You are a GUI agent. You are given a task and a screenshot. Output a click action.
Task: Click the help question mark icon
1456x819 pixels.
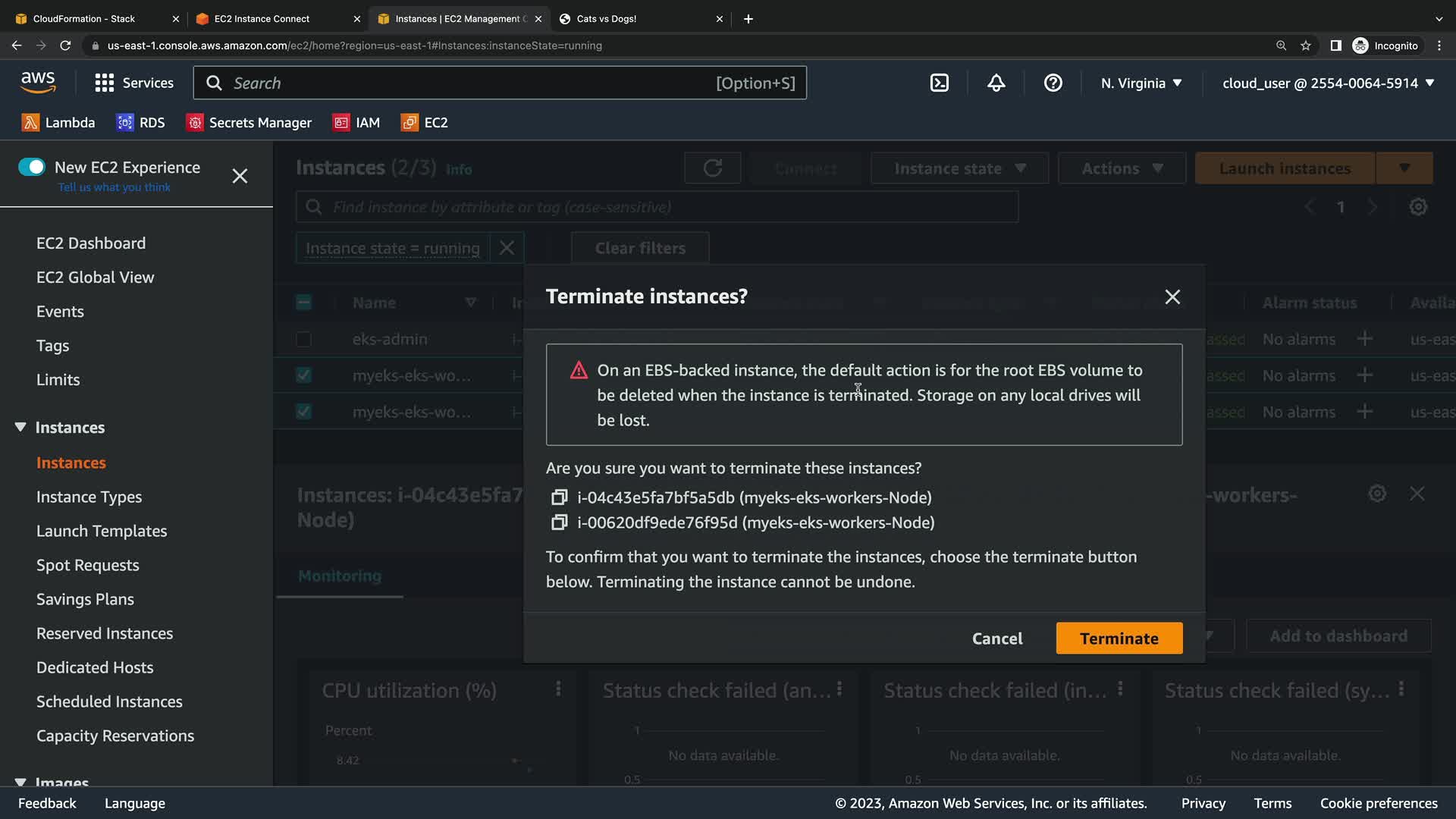[x=1053, y=83]
